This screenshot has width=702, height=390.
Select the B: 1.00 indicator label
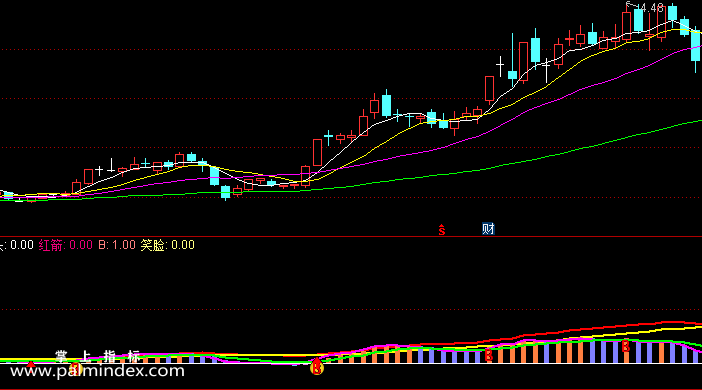click(x=117, y=245)
